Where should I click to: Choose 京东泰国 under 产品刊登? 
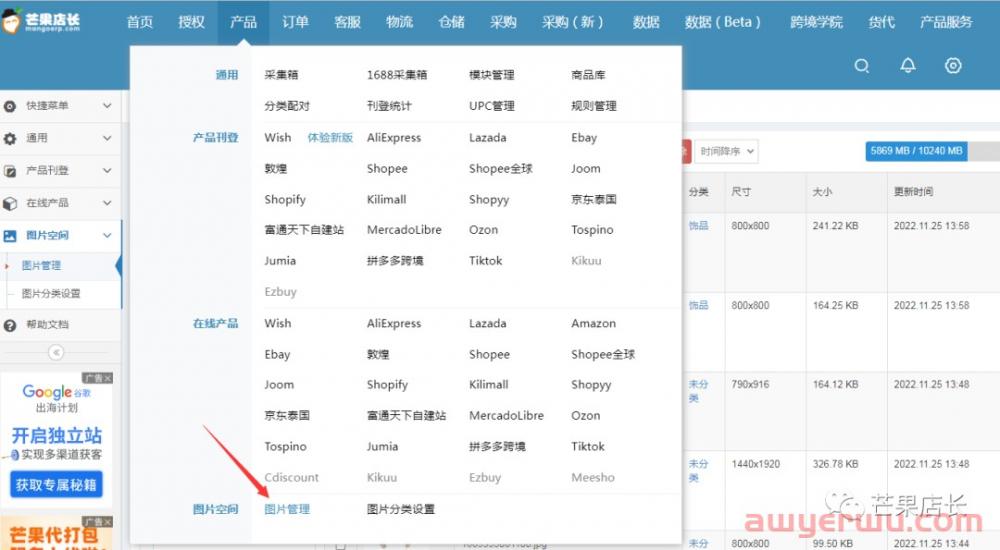[x=594, y=199]
